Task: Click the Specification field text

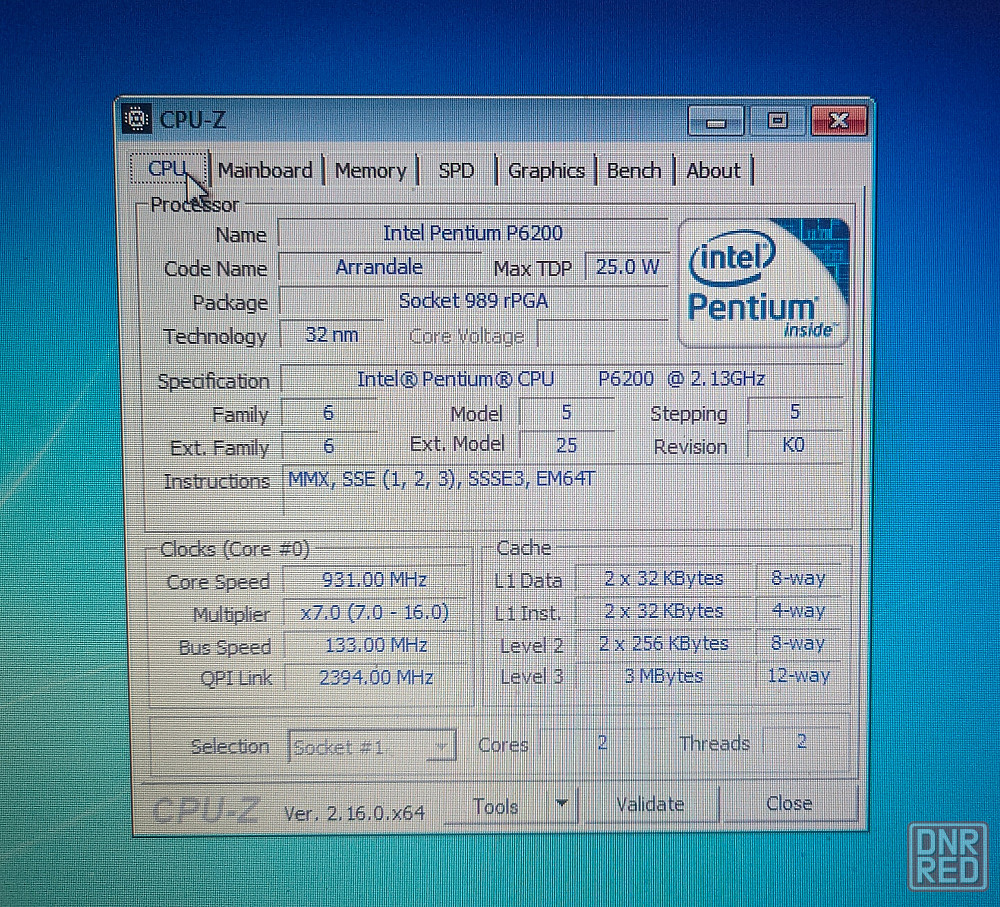Action: 561,380
